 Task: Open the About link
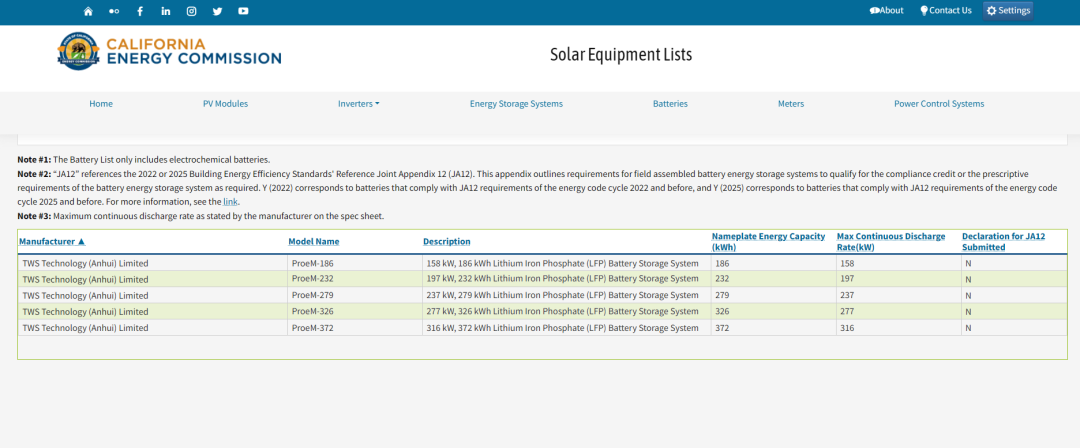(886, 10)
